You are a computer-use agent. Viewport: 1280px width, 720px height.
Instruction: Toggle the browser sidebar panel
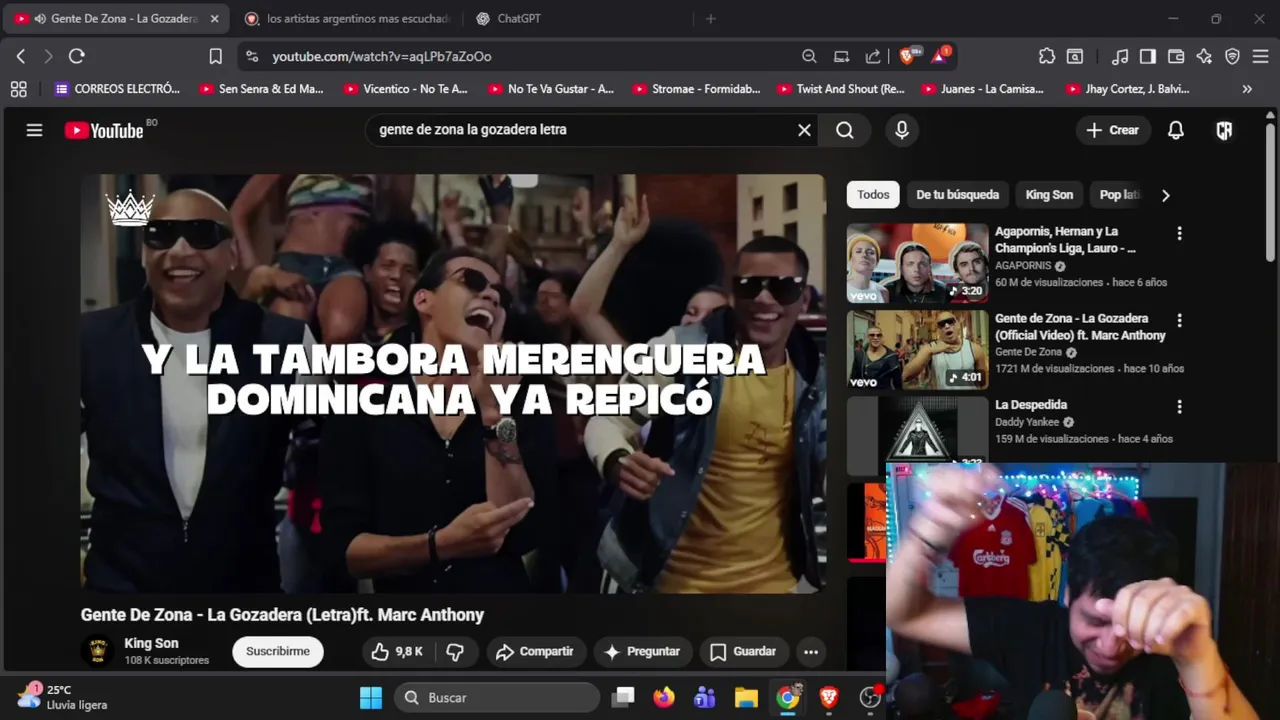click(1148, 57)
